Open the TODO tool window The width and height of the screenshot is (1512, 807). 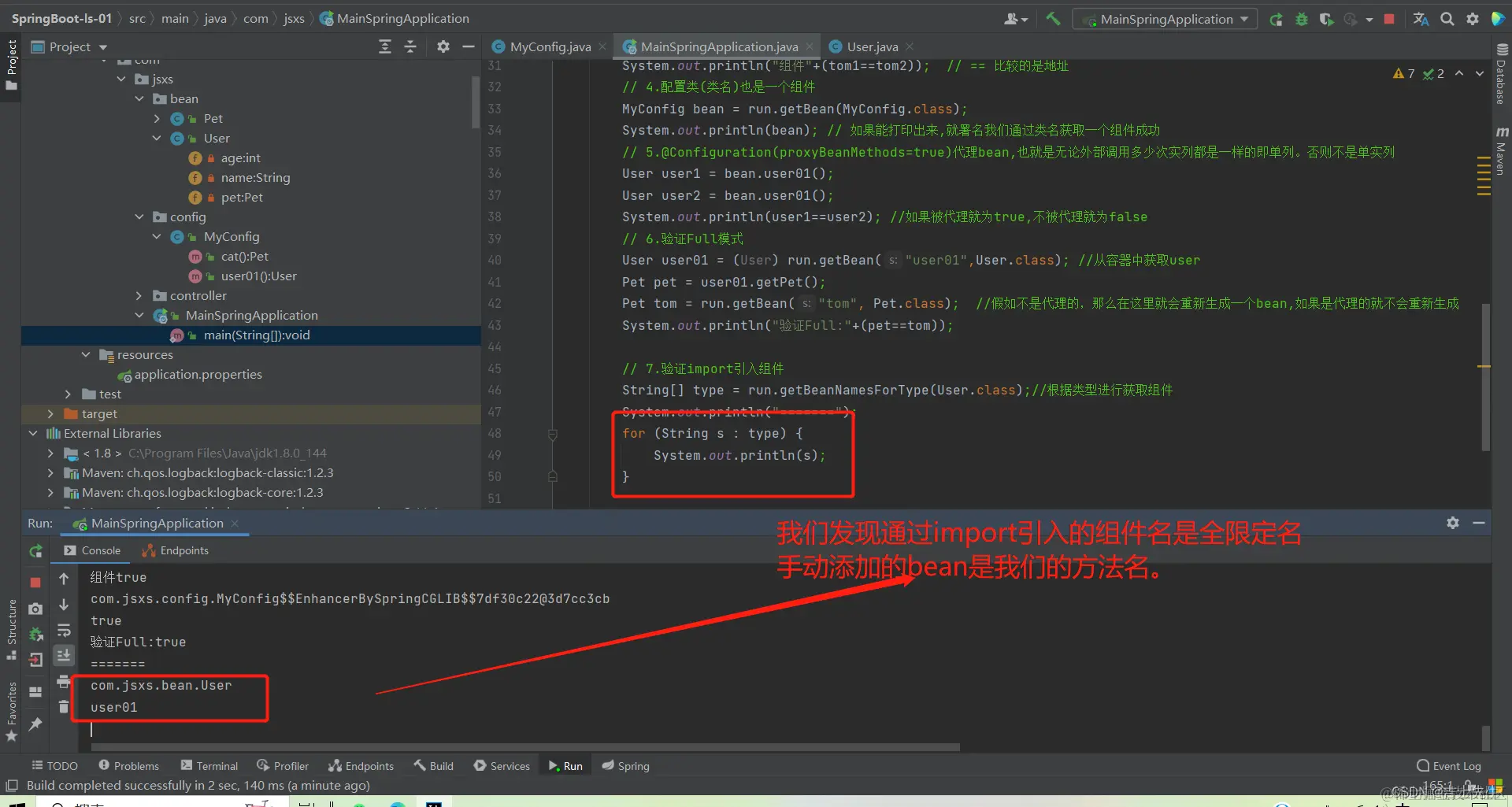54,765
